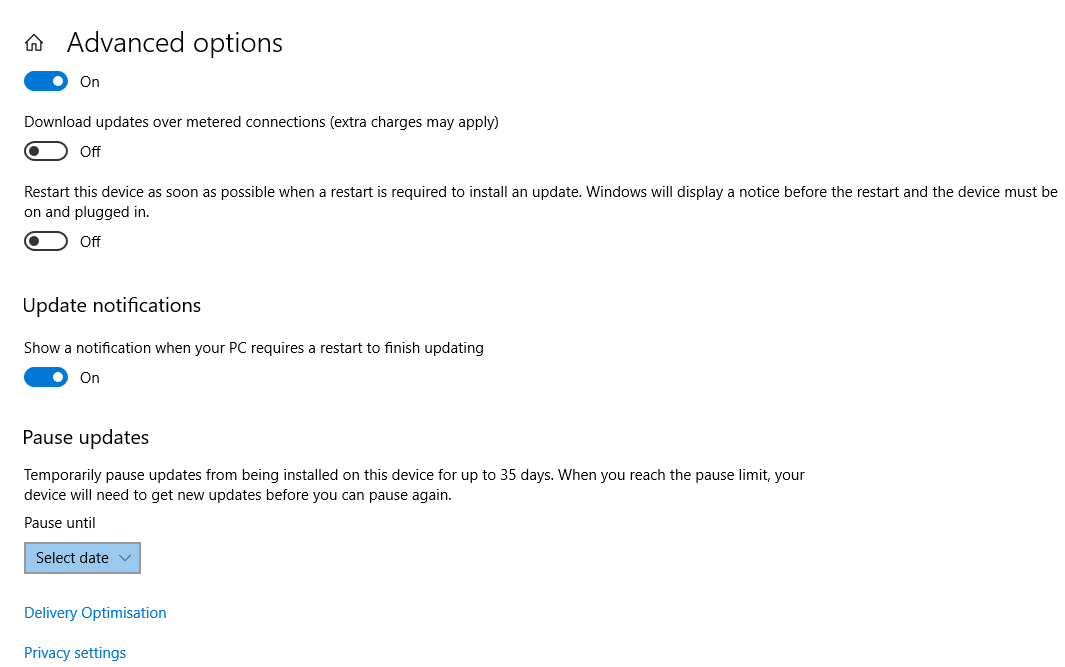This screenshot has width=1065, height=667.
Task: Toggle restart device as soon as possible
Action: pyautogui.click(x=46, y=241)
